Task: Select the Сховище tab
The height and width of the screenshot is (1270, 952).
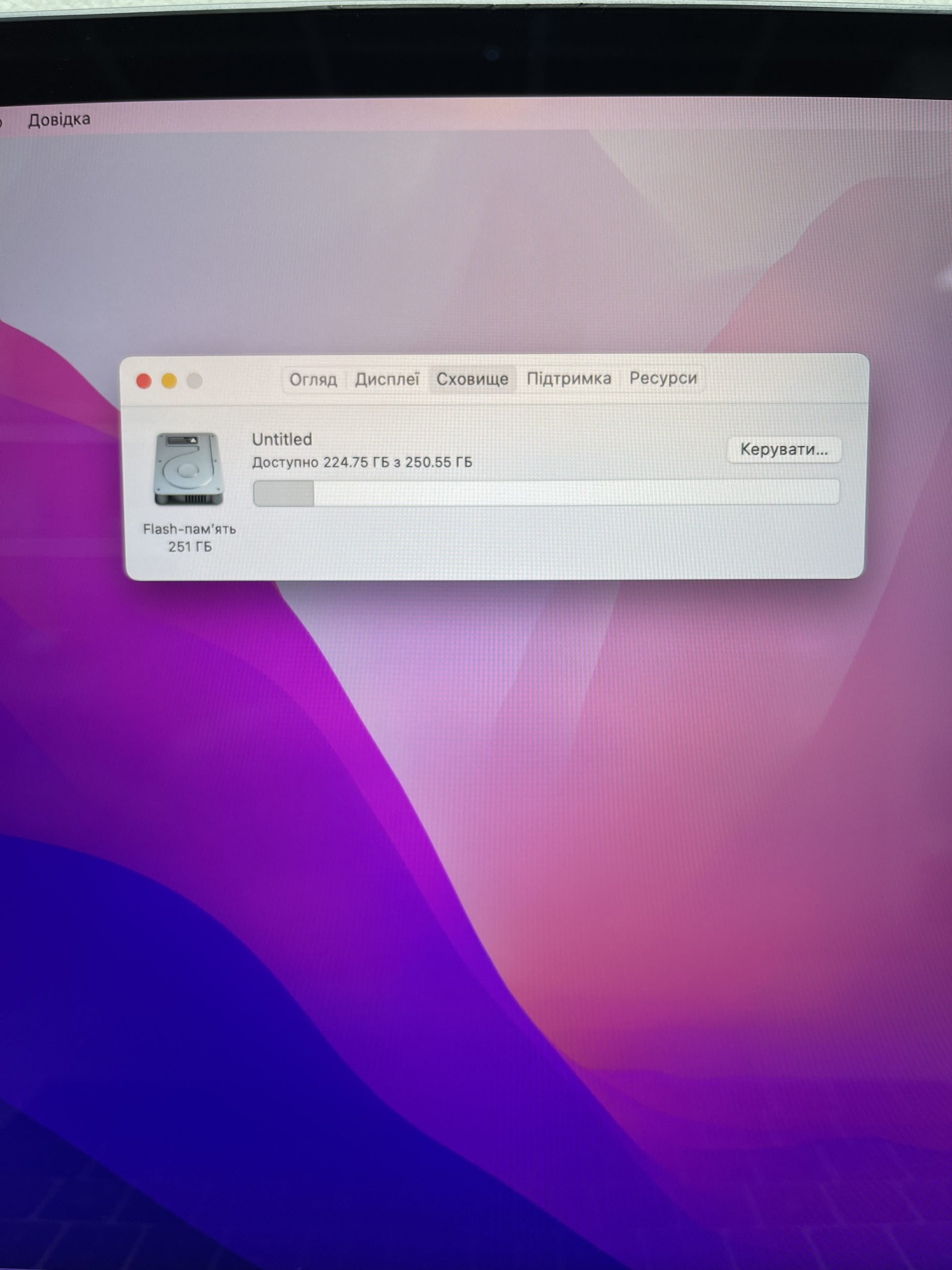Action: pyautogui.click(x=472, y=379)
